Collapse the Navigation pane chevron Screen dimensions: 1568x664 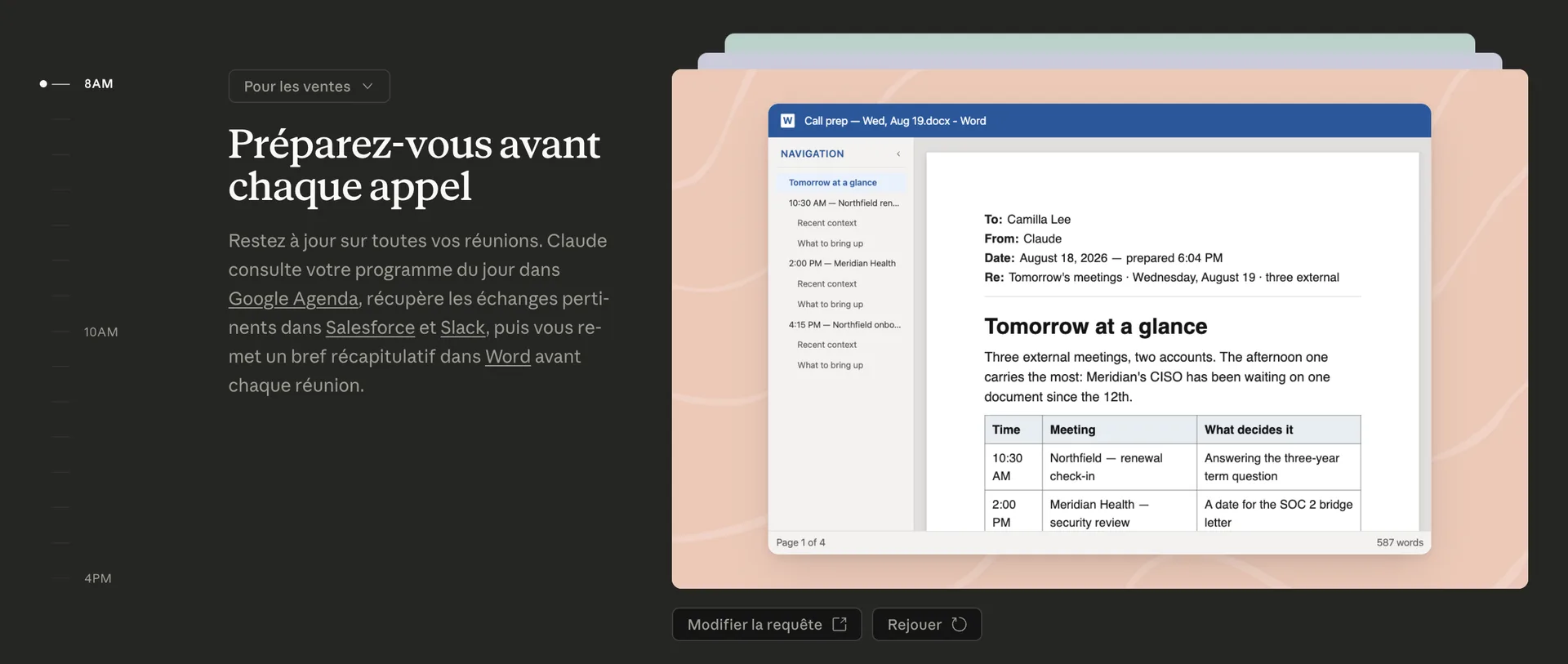pos(898,154)
